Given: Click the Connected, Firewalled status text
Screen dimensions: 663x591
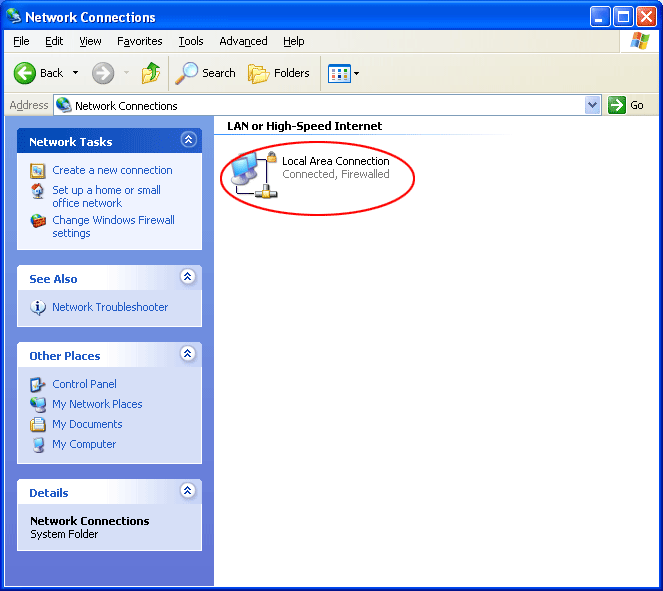Looking at the screenshot, I should (335, 174).
